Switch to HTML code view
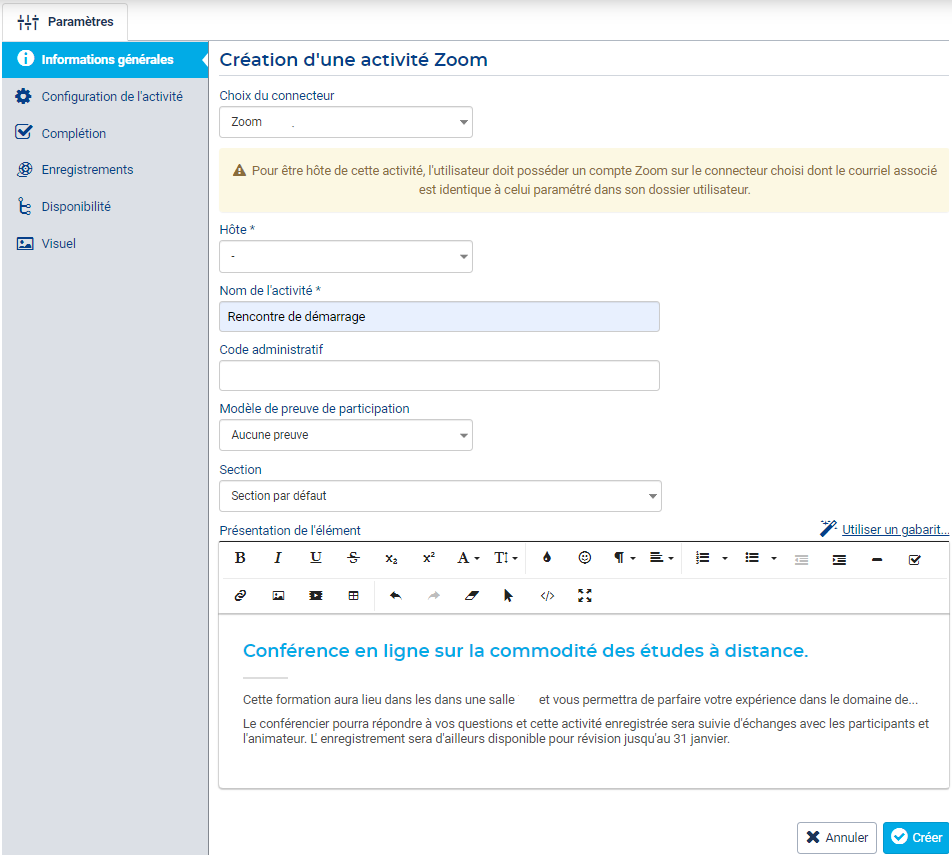This screenshot has height=855, width=952. (547, 596)
